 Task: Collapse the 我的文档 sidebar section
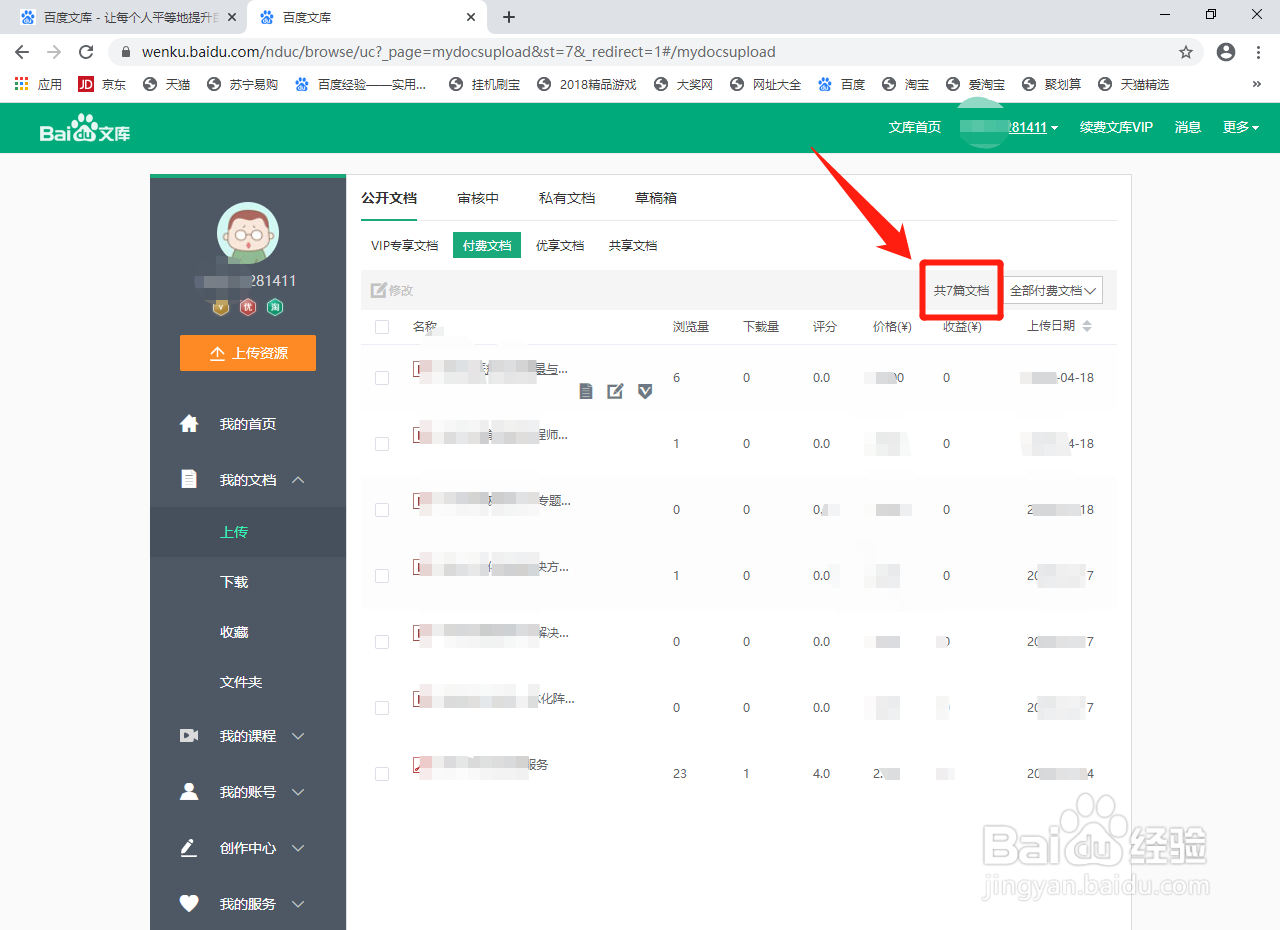[297, 479]
